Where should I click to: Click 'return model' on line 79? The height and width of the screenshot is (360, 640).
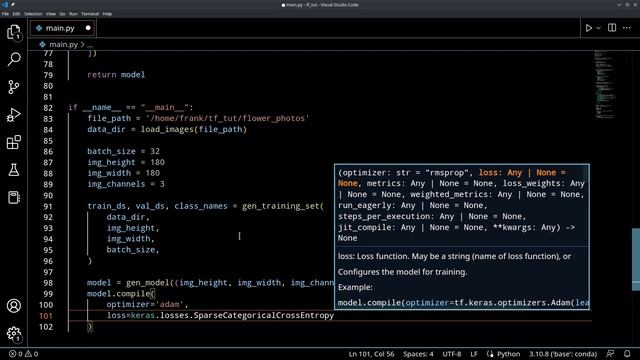pos(116,75)
